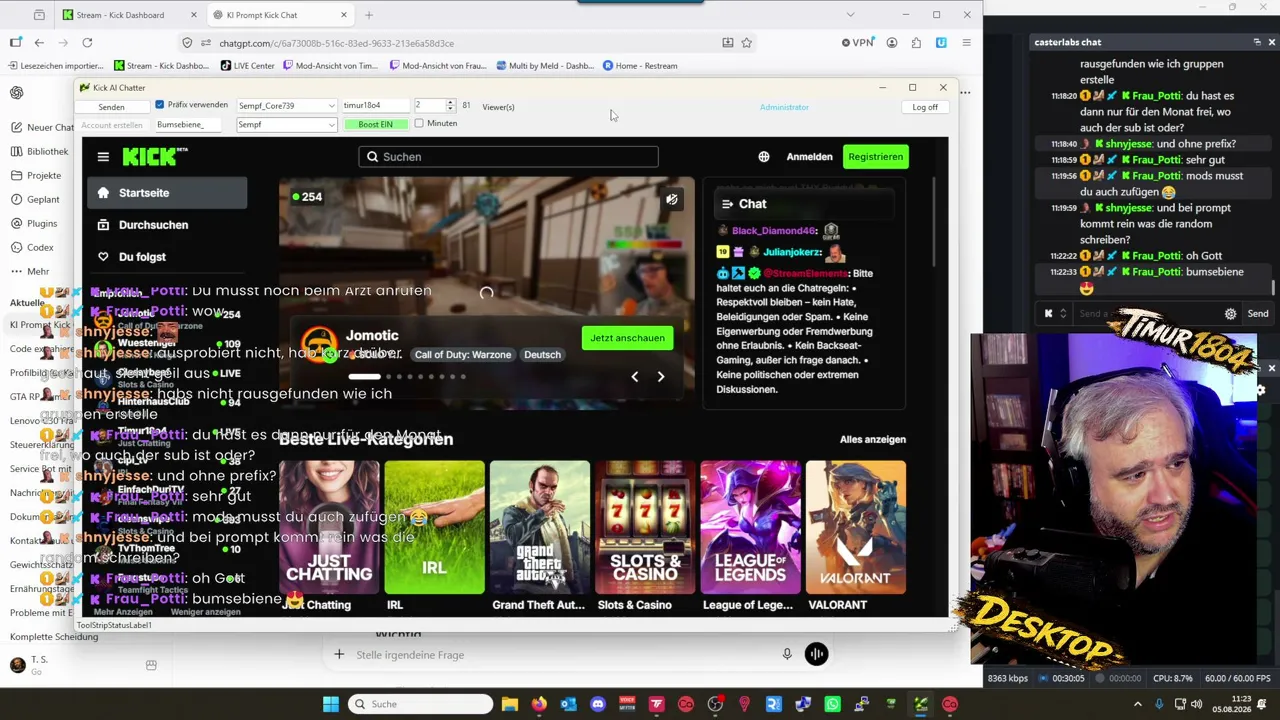Click the chat collapse icon beside Chat
Viewport: 1280px width, 720px height.
[727, 204]
